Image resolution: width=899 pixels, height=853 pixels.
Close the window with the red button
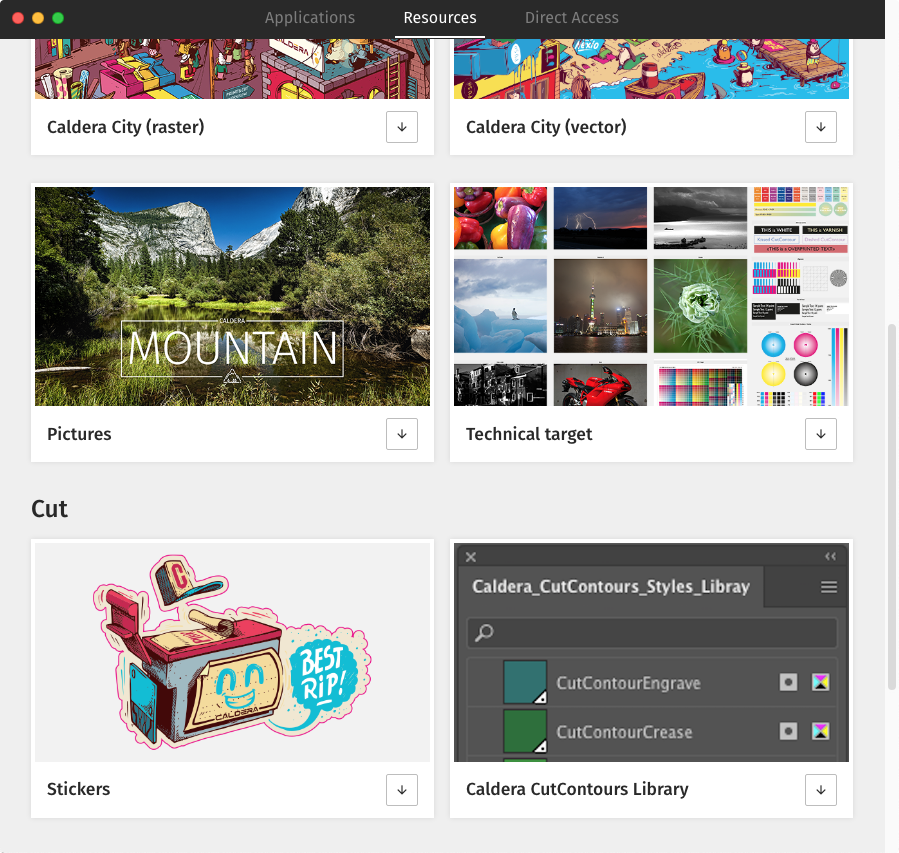[x=18, y=18]
